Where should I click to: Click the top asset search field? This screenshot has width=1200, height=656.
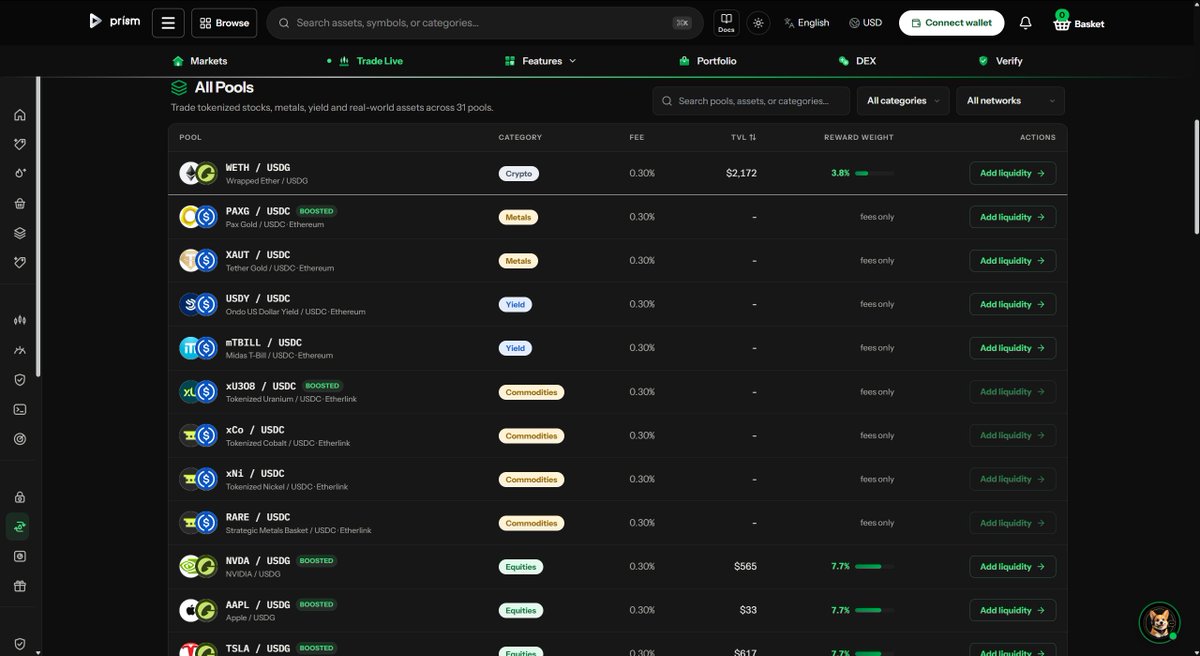point(484,23)
